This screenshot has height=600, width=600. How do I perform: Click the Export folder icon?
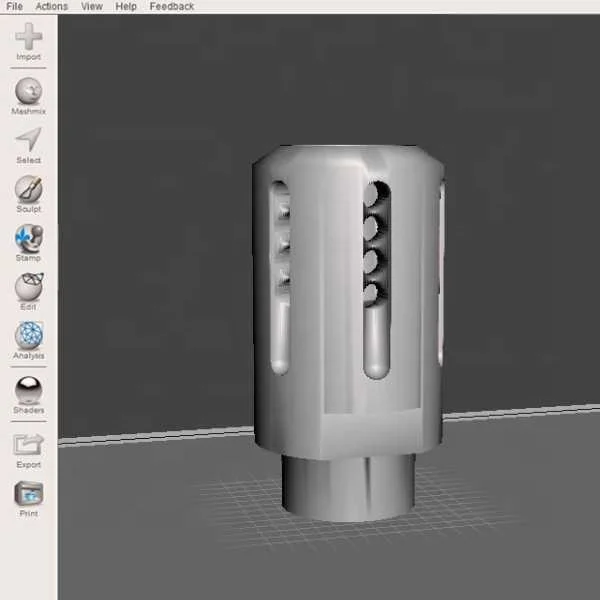pyautogui.click(x=29, y=445)
